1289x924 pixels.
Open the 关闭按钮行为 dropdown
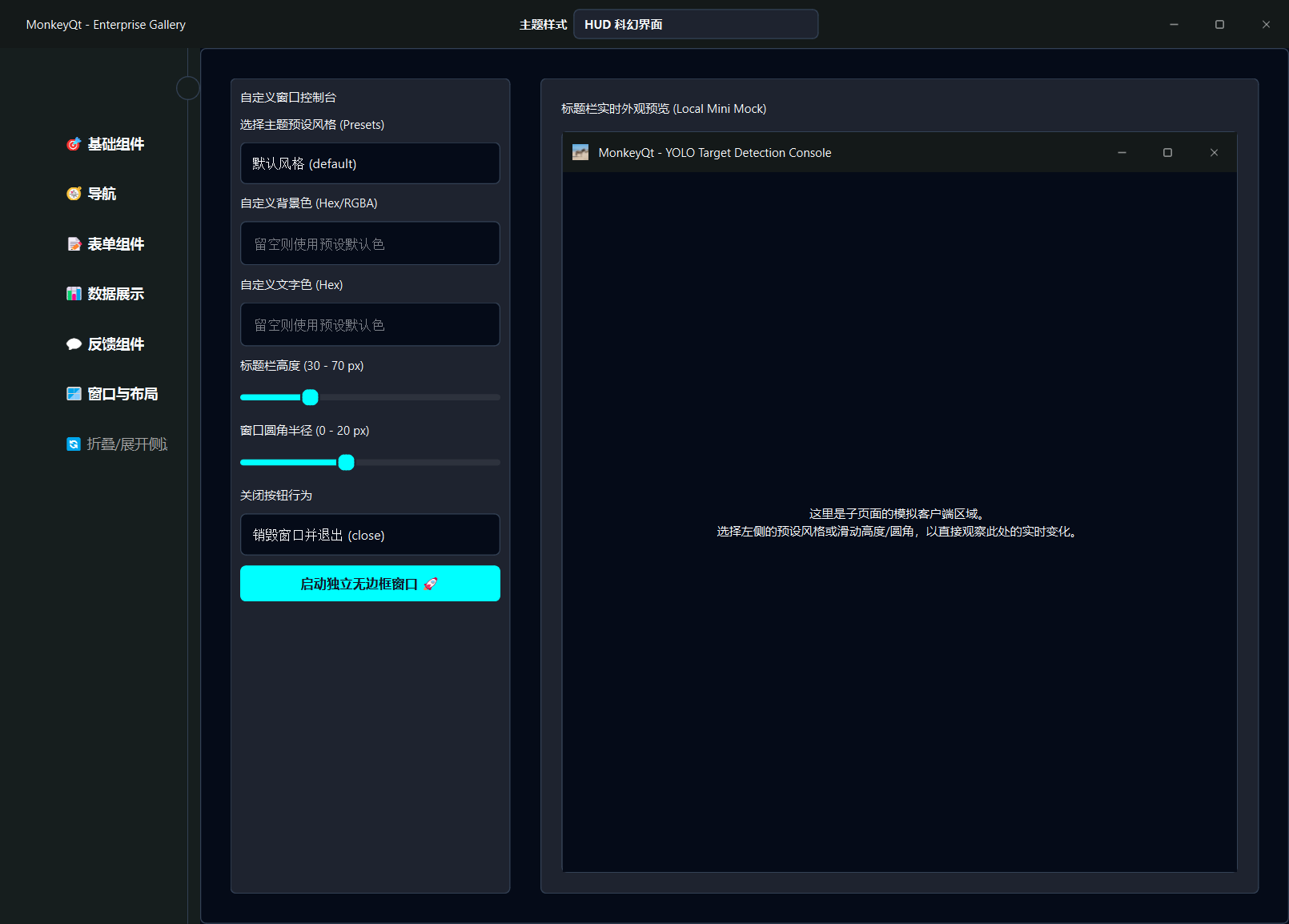370,535
